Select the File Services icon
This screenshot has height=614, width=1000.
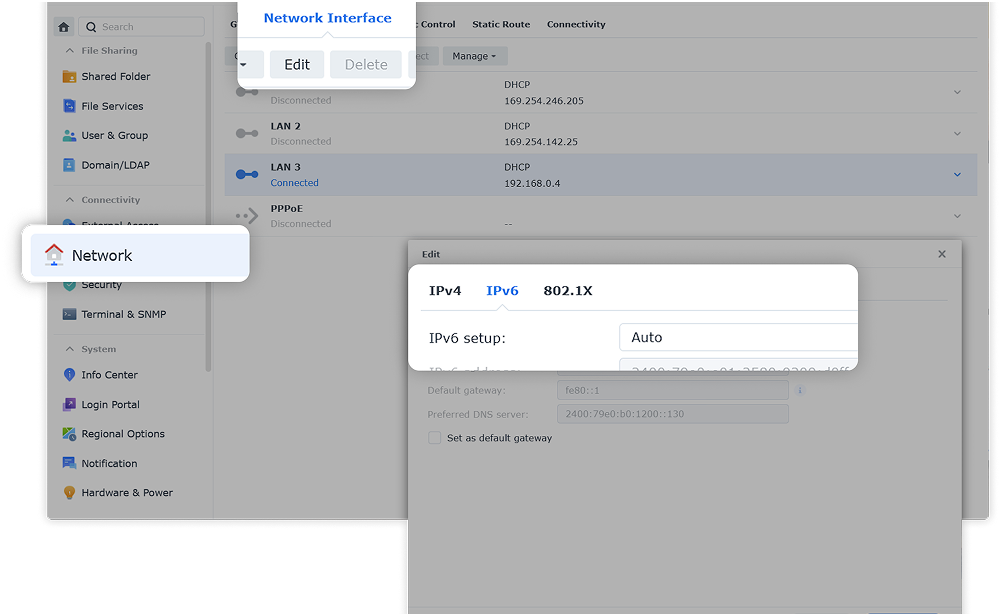[x=69, y=106]
